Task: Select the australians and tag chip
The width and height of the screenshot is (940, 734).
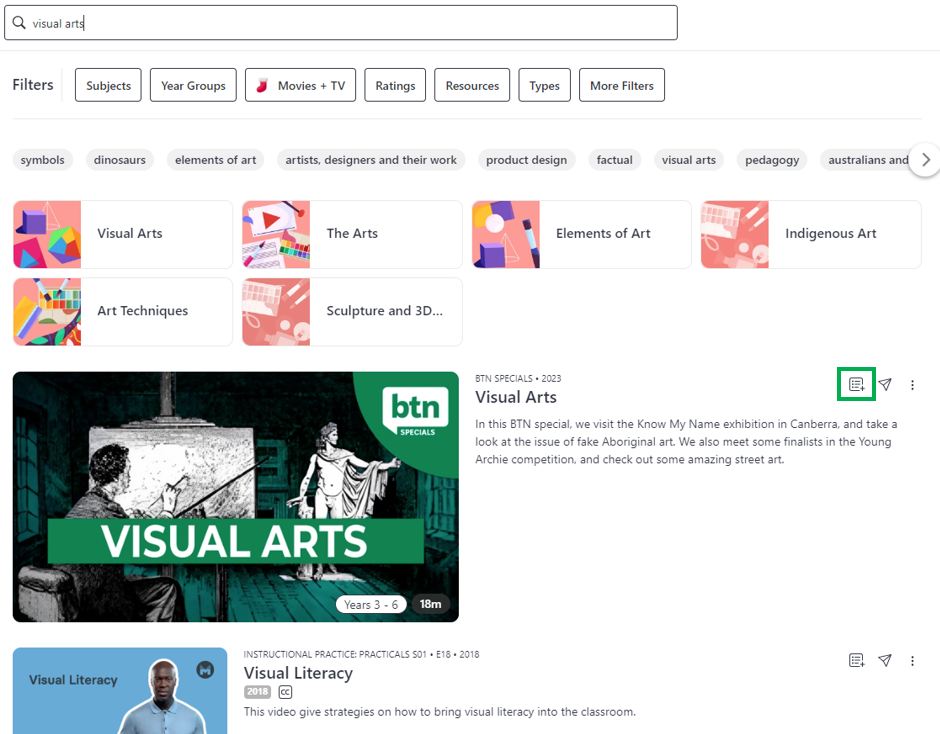Action: pyautogui.click(x=867, y=160)
